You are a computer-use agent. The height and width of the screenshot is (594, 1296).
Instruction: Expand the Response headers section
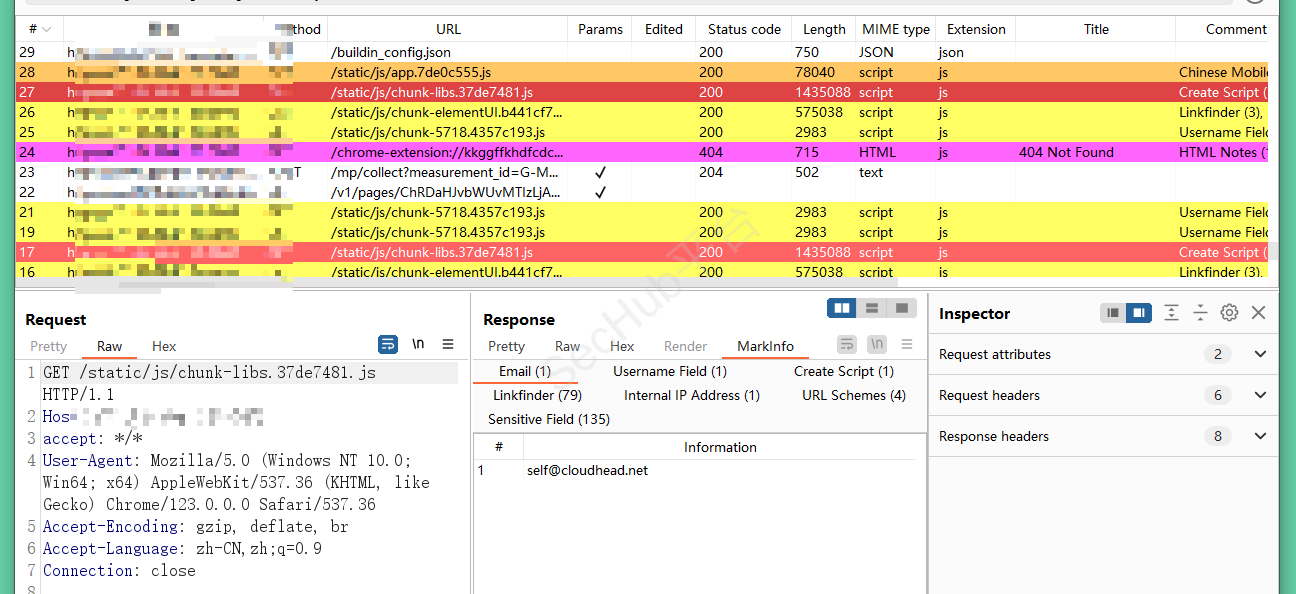[x=1260, y=436]
